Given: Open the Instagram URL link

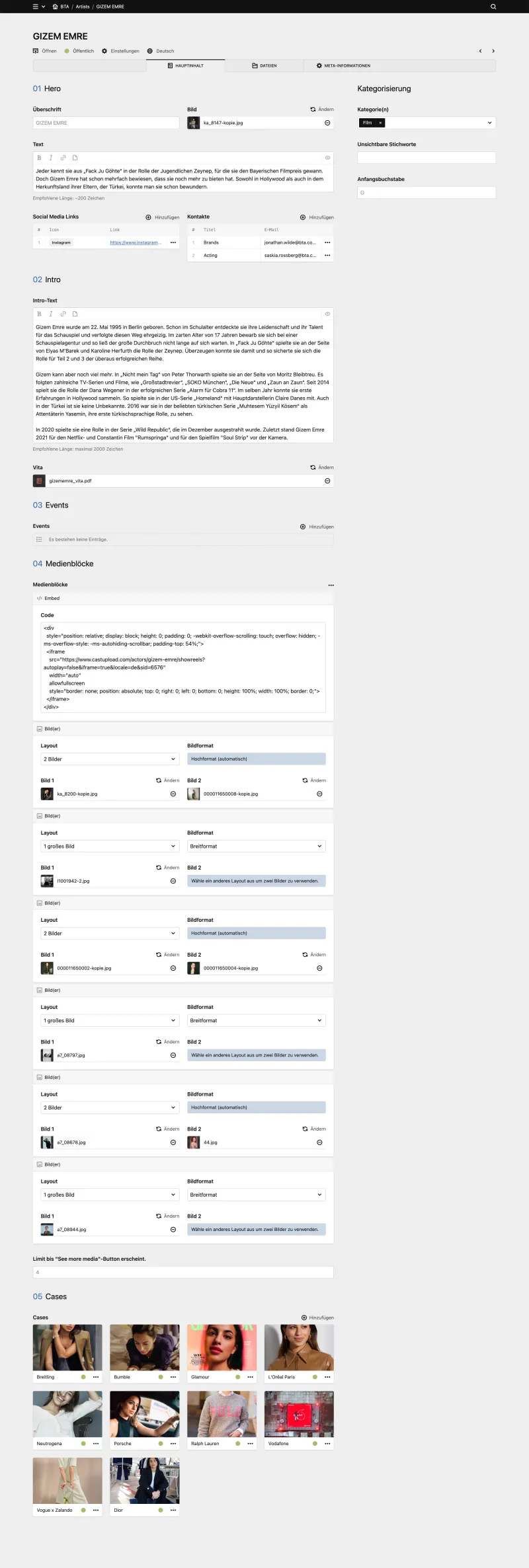Looking at the screenshot, I should point(136,243).
